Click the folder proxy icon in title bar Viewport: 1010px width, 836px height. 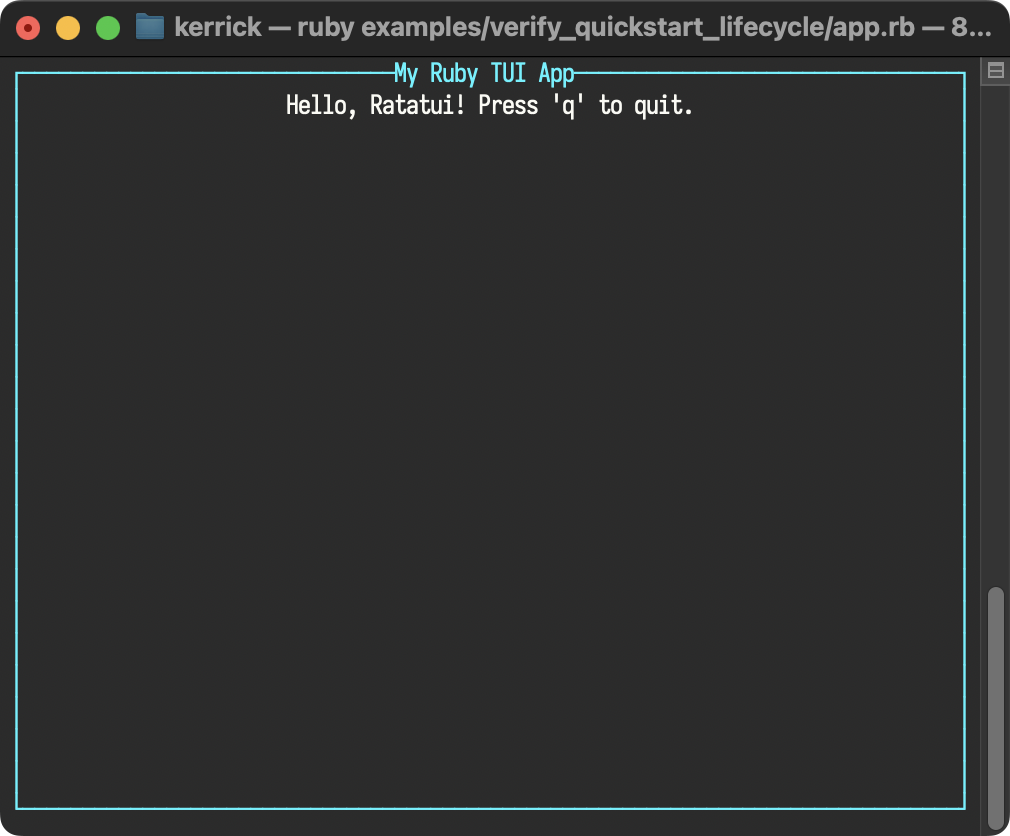point(150,27)
